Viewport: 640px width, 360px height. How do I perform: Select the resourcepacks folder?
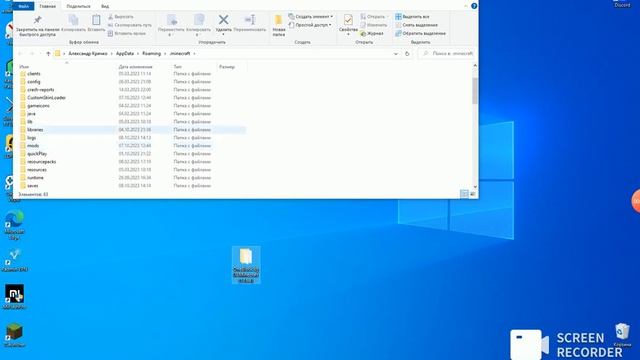[x=41, y=162]
